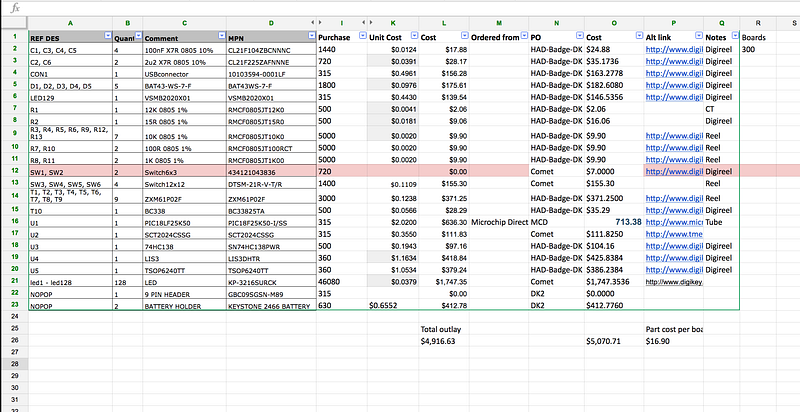Open microchip Alt link in the U1 row
800x412 pixels.
pos(674,222)
